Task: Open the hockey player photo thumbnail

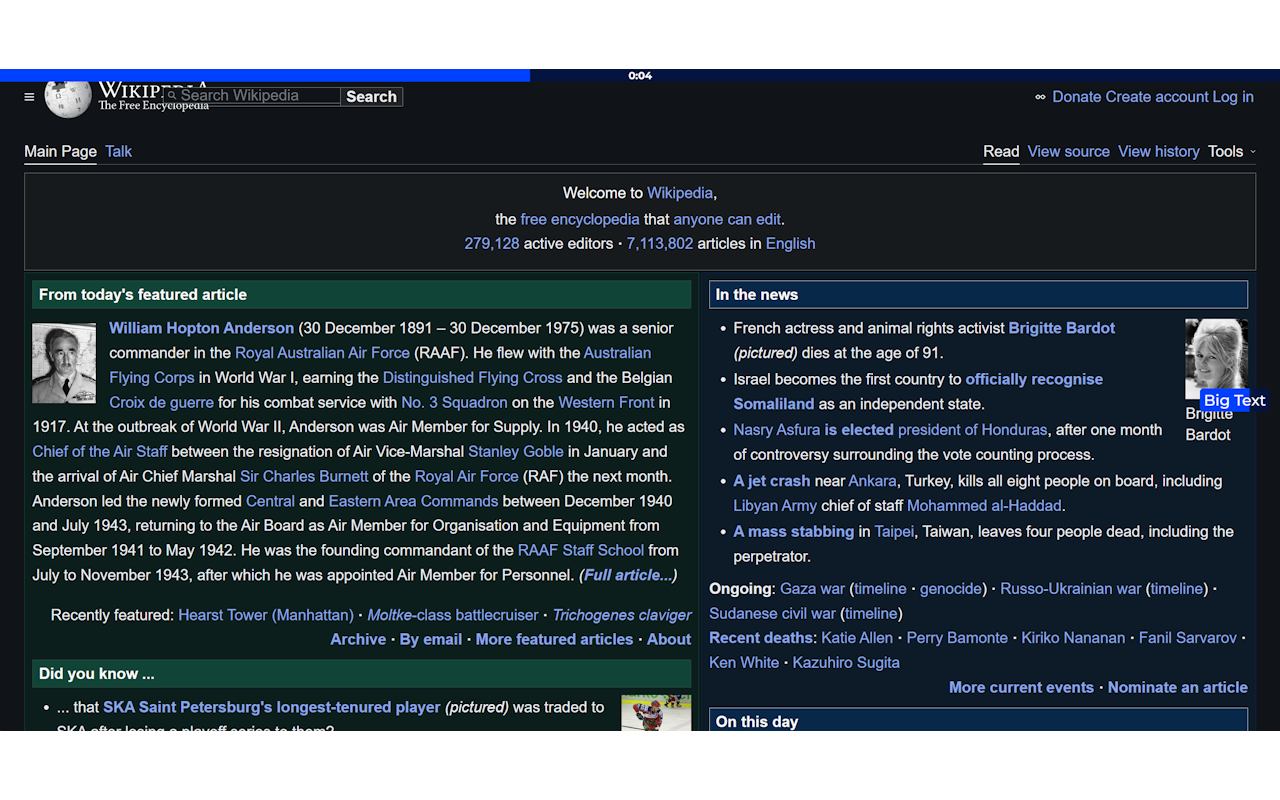Action: [656, 713]
